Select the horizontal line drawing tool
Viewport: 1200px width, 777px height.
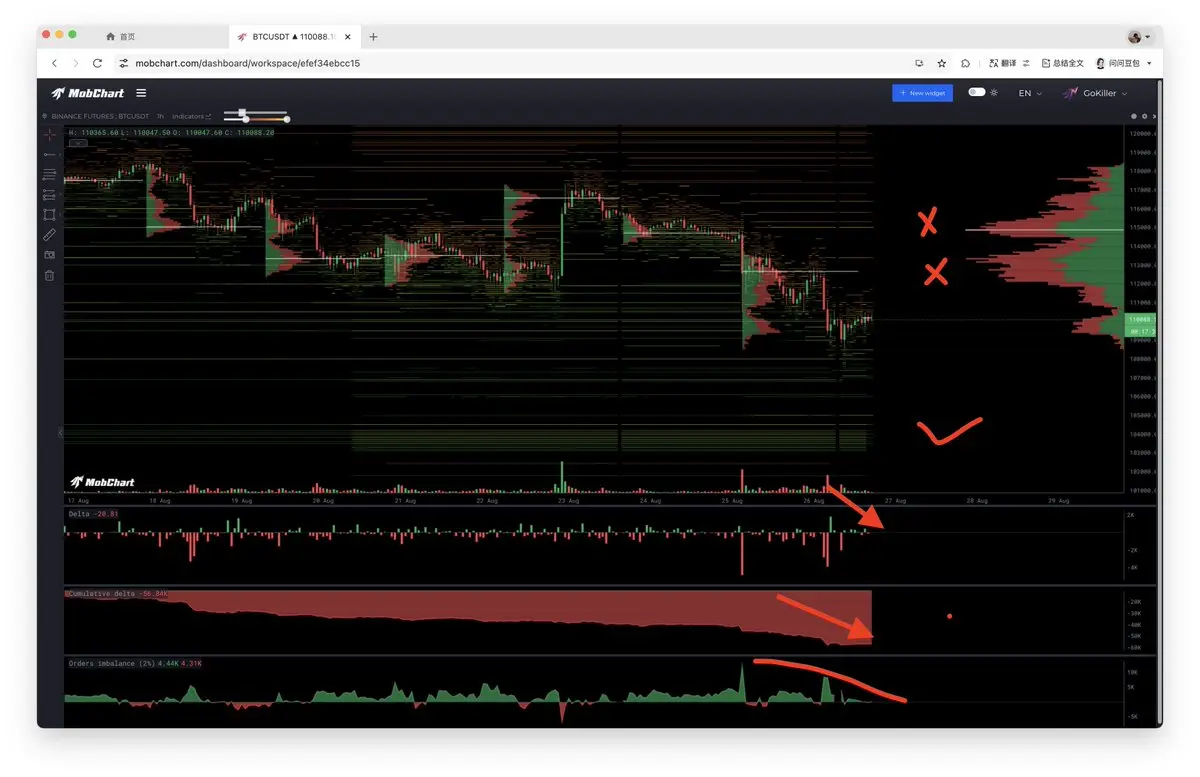coord(50,155)
